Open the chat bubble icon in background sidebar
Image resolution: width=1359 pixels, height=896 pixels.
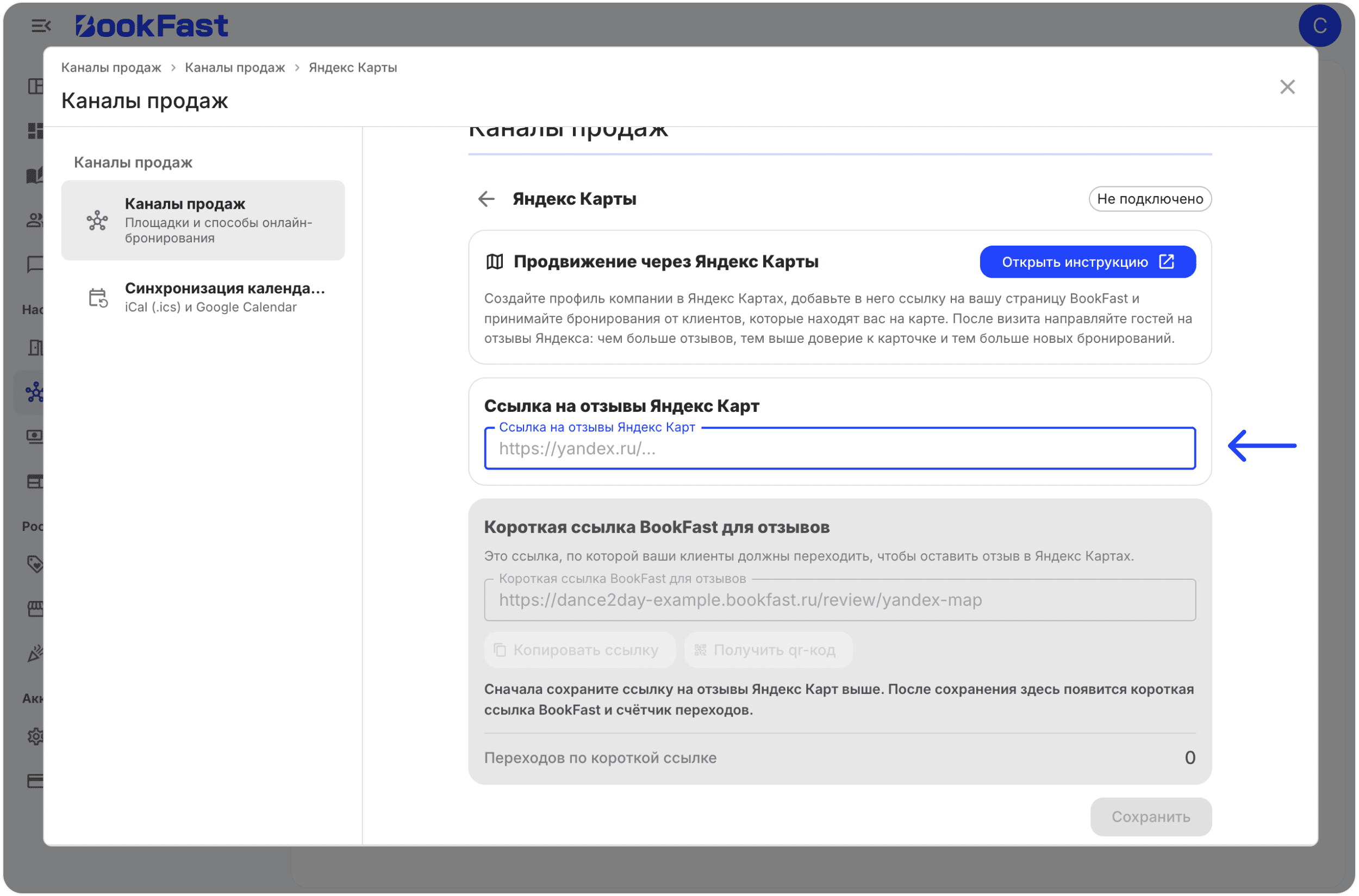35,264
